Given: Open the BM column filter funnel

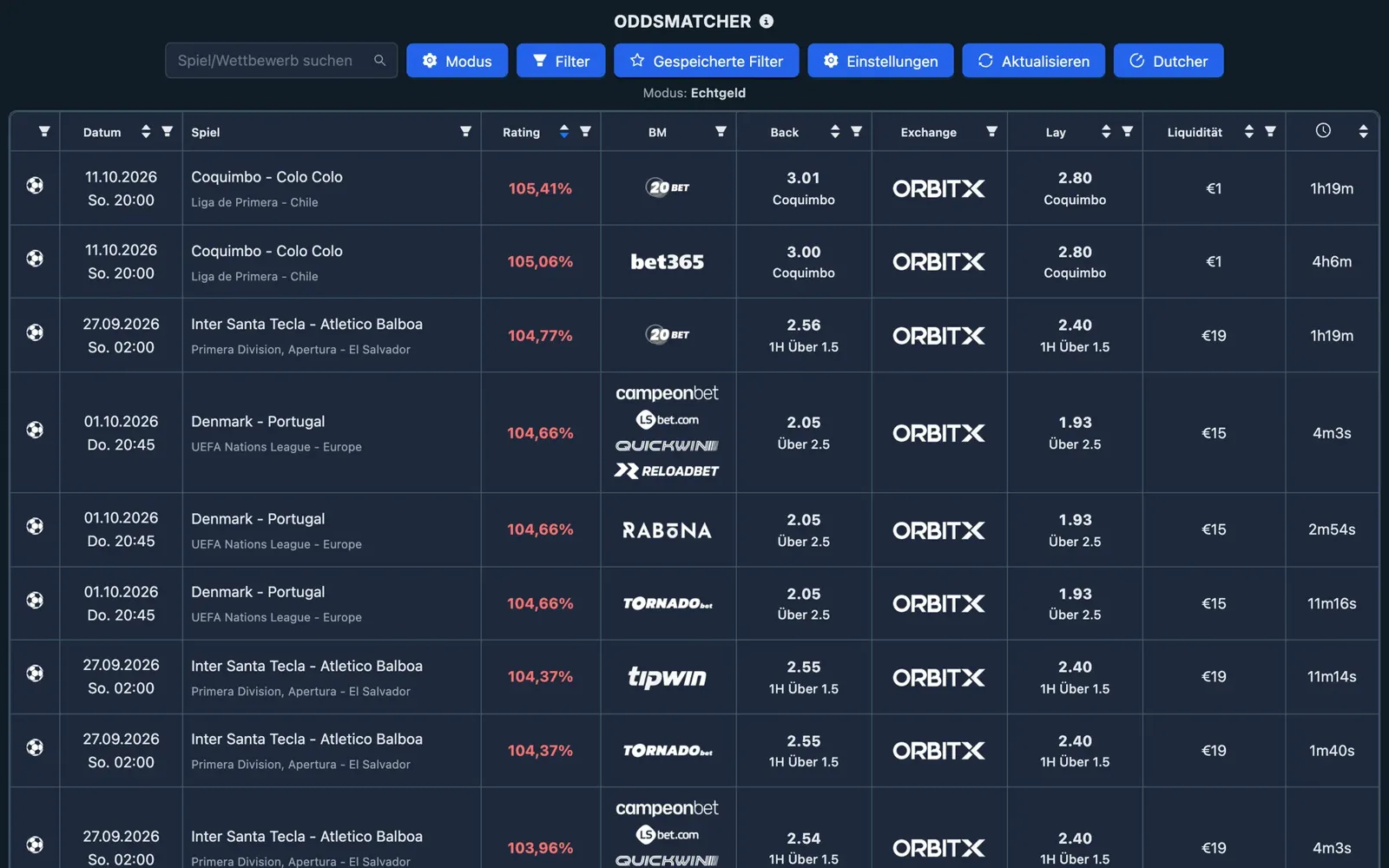Looking at the screenshot, I should click(721, 132).
